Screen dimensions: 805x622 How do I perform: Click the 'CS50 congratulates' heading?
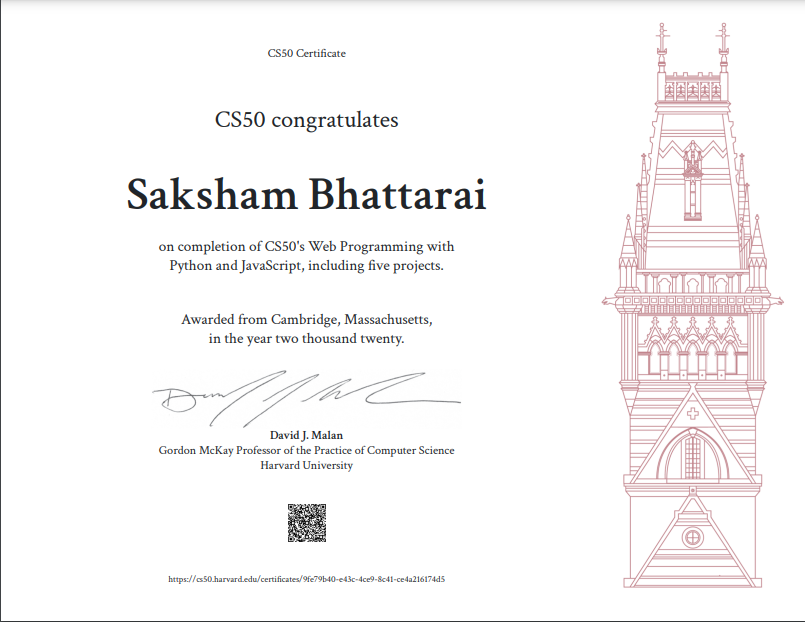tap(306, 120)
